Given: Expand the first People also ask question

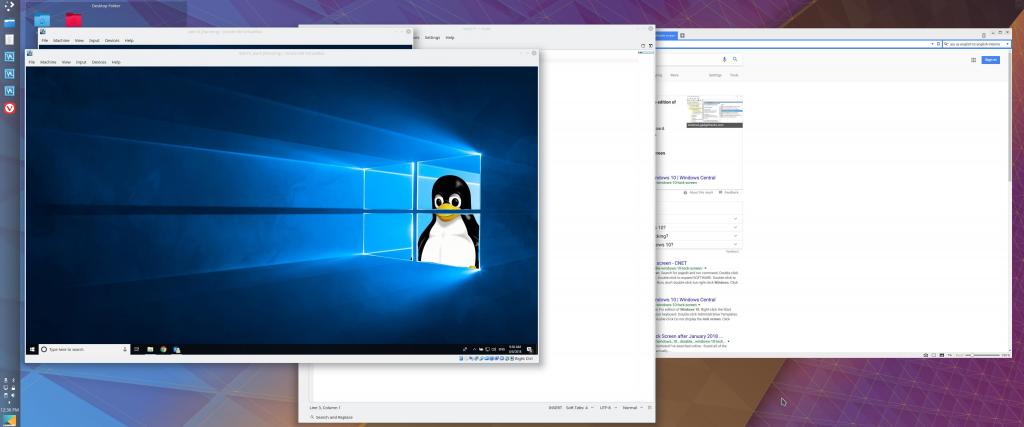Looking at the screenshot, I should (736, 218).
